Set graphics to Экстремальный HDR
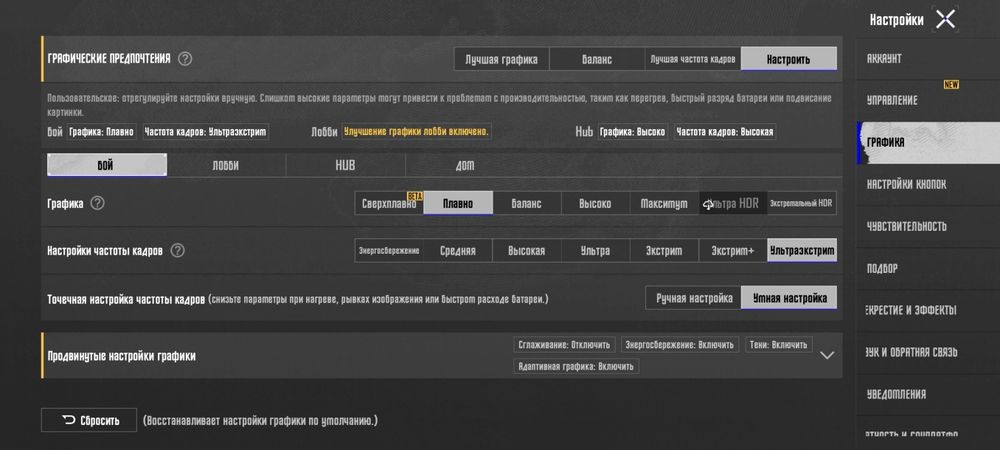 coord(802,203)
